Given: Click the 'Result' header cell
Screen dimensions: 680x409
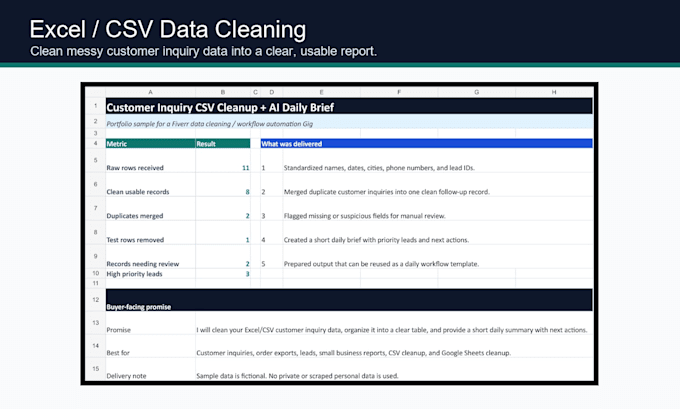Looking at the screenshot, I should pyautogui.click(x=223, y=144).
